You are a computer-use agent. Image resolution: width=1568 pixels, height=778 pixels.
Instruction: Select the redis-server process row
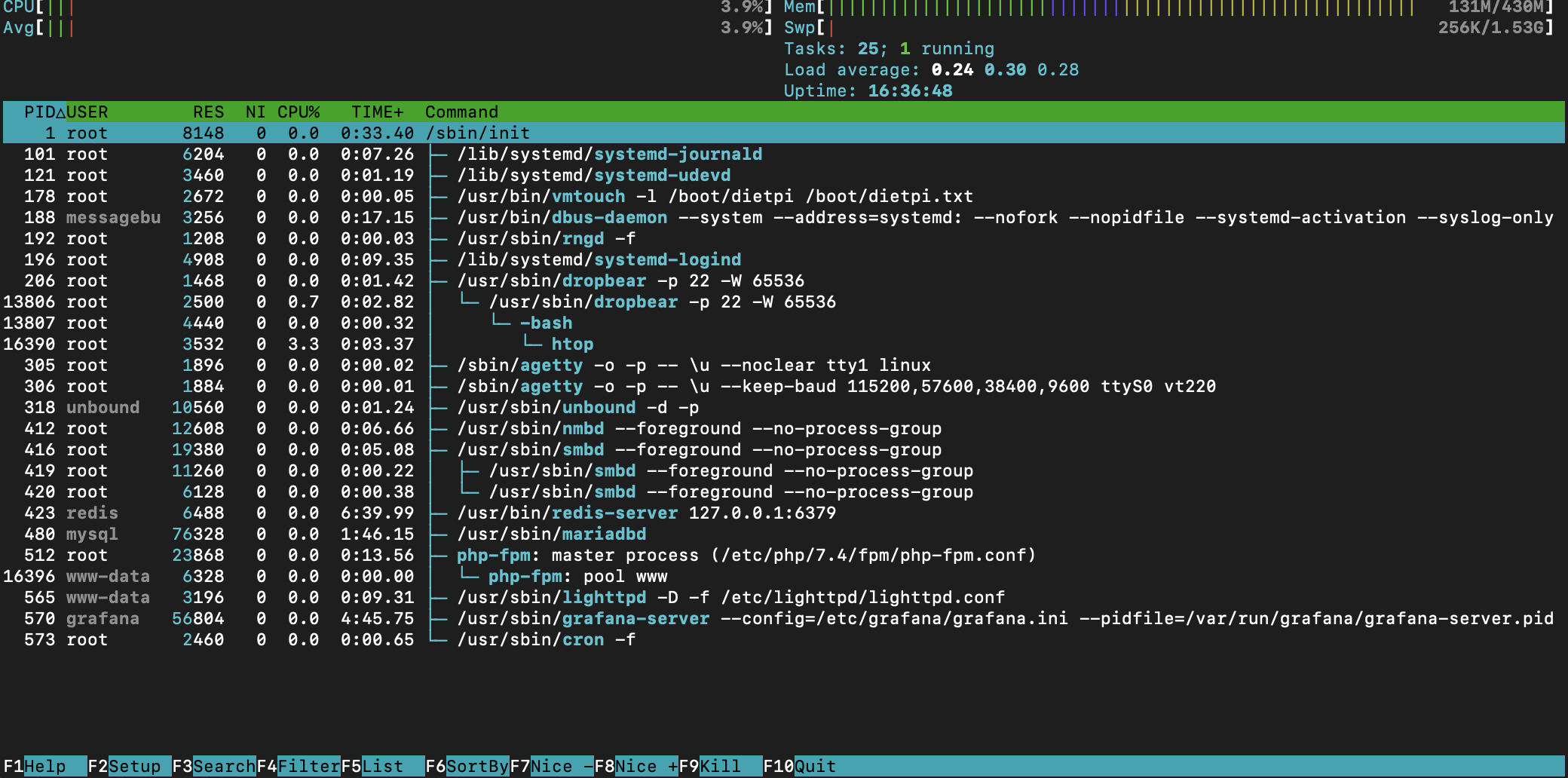784,513
